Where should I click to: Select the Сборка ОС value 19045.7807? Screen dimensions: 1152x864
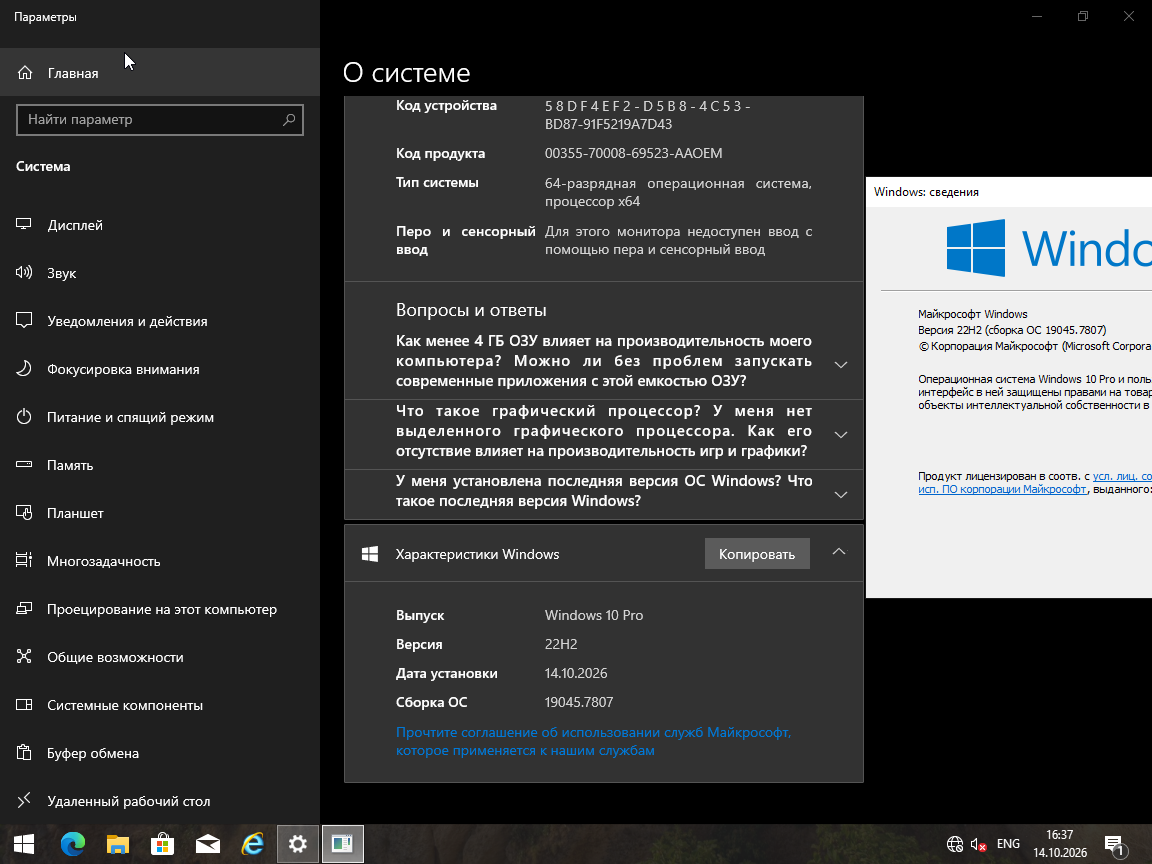(579, 702)
